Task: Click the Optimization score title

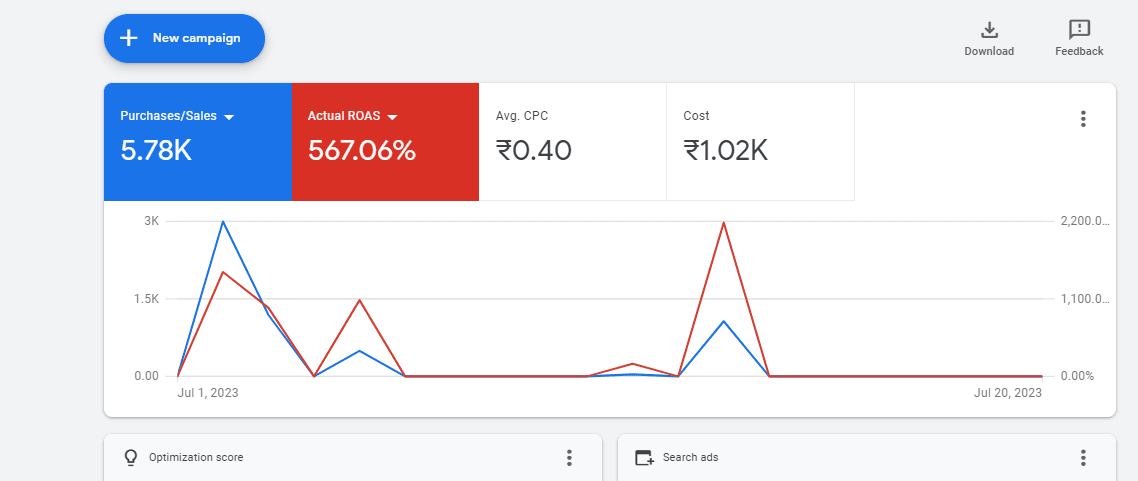Action: 196,458
